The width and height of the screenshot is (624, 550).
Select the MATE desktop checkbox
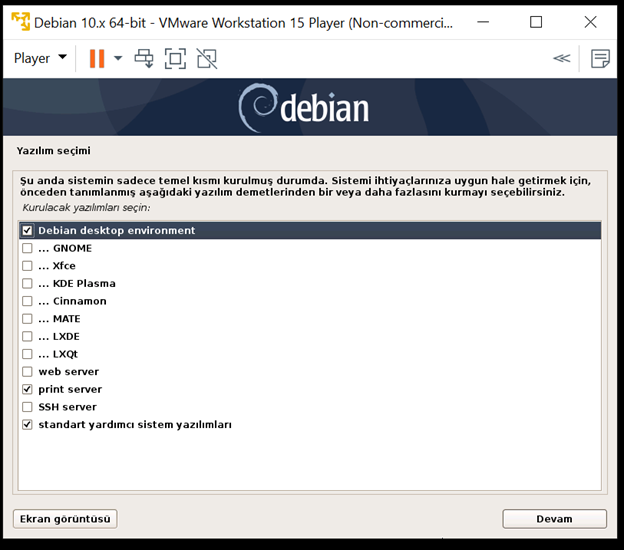(x=27, y=319)
